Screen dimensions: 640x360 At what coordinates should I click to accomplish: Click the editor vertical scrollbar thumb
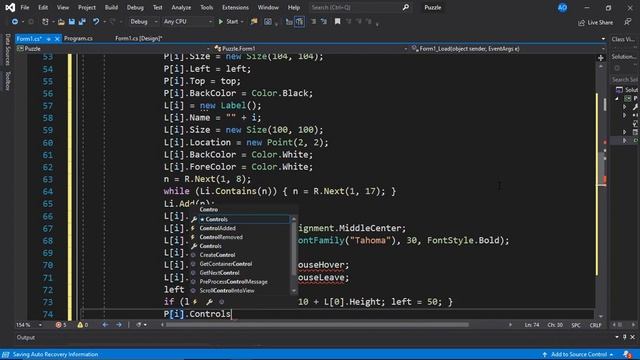pyautogui.click(x=601, y=169)
